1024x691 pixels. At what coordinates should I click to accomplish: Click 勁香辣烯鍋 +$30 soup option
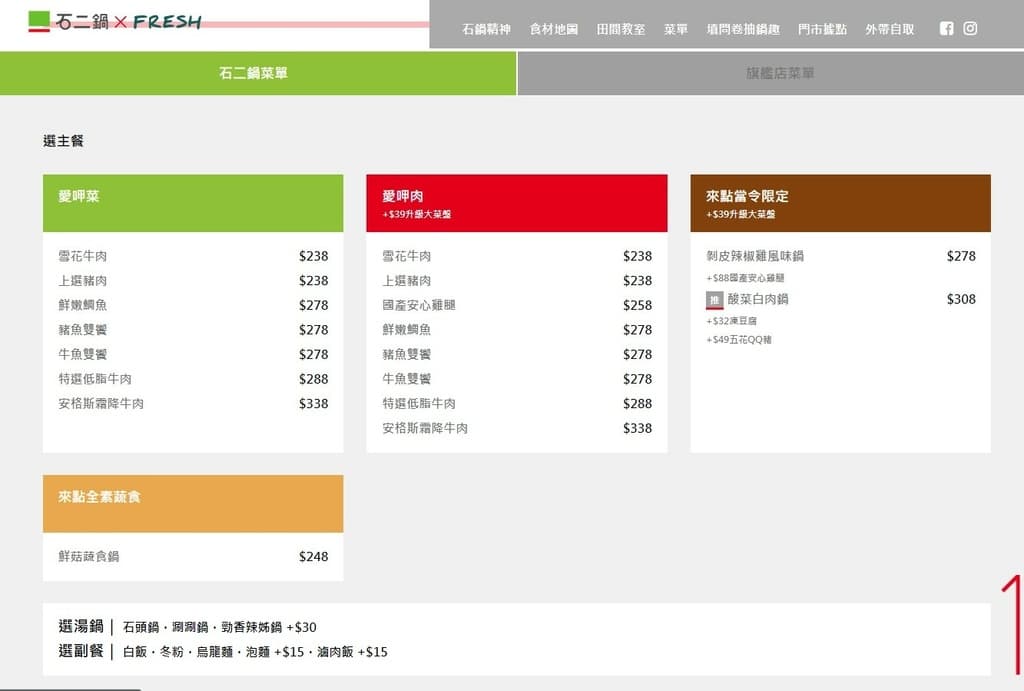[x=268, y=628]
